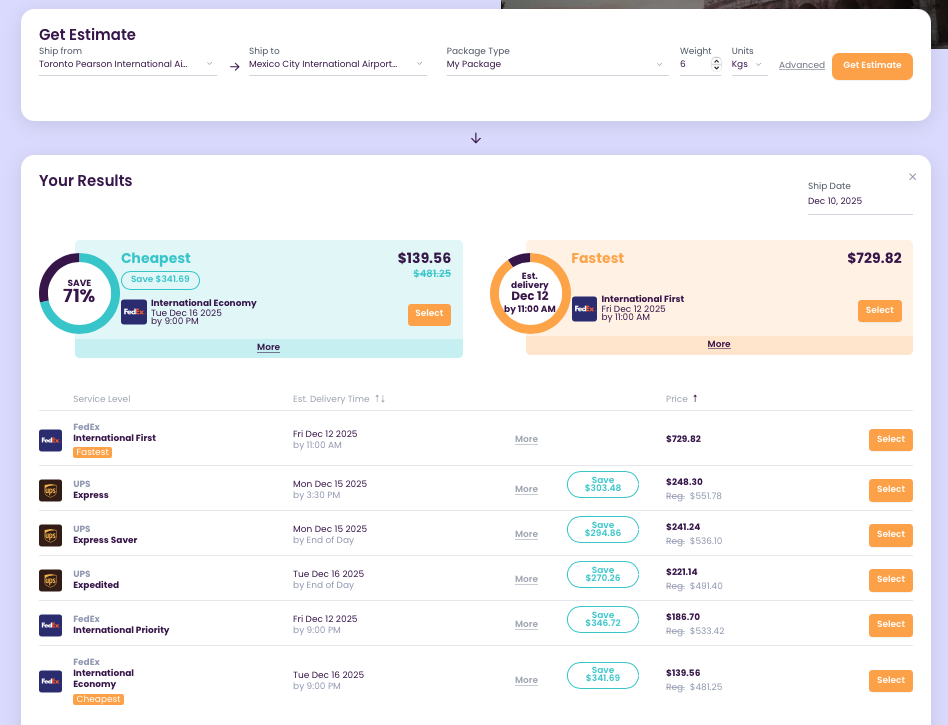This screenshot has height=725, width=948.
Task: Click the FedEx logo on the Fastest card
Action: pos(585,309)
